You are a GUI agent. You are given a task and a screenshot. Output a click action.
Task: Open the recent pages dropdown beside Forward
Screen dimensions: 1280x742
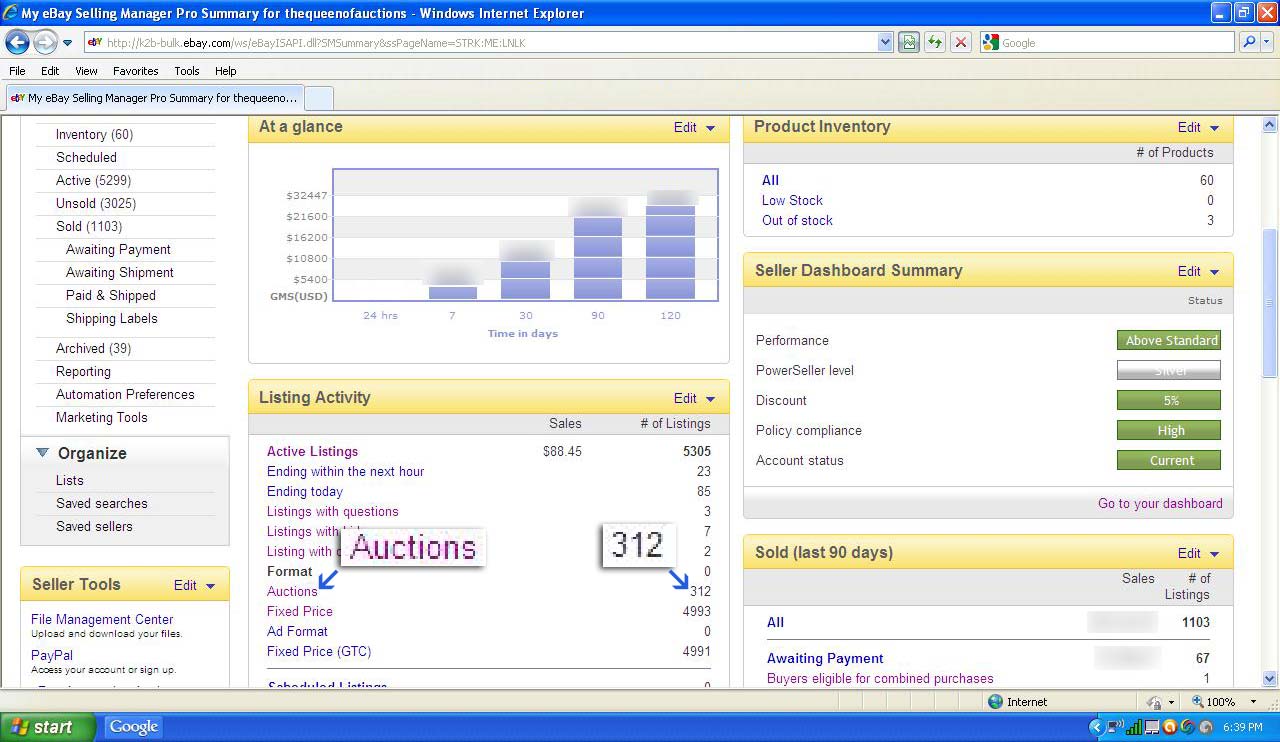pos(68,43)
